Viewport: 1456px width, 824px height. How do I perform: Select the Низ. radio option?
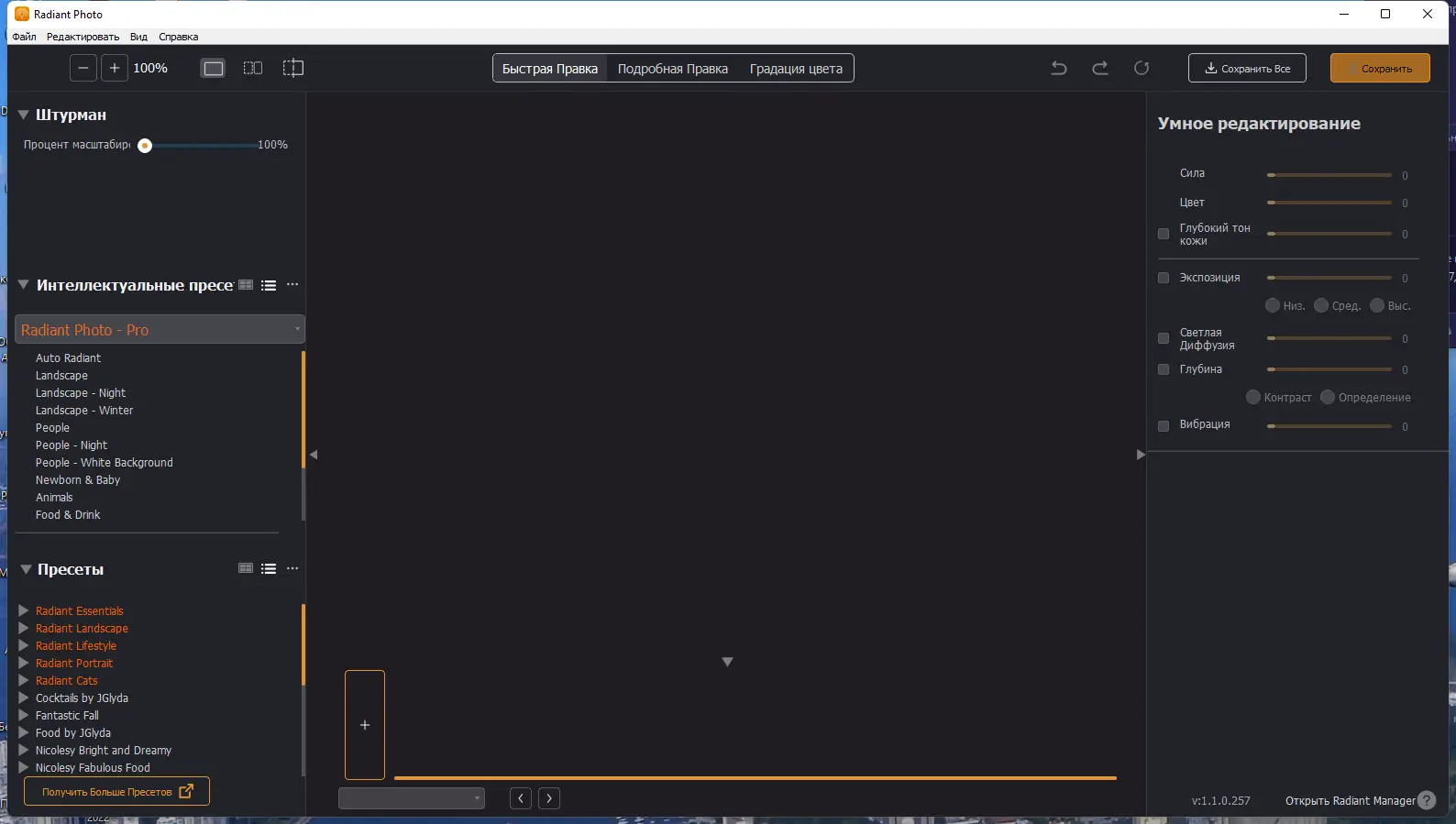click(x=1273, y=305)
